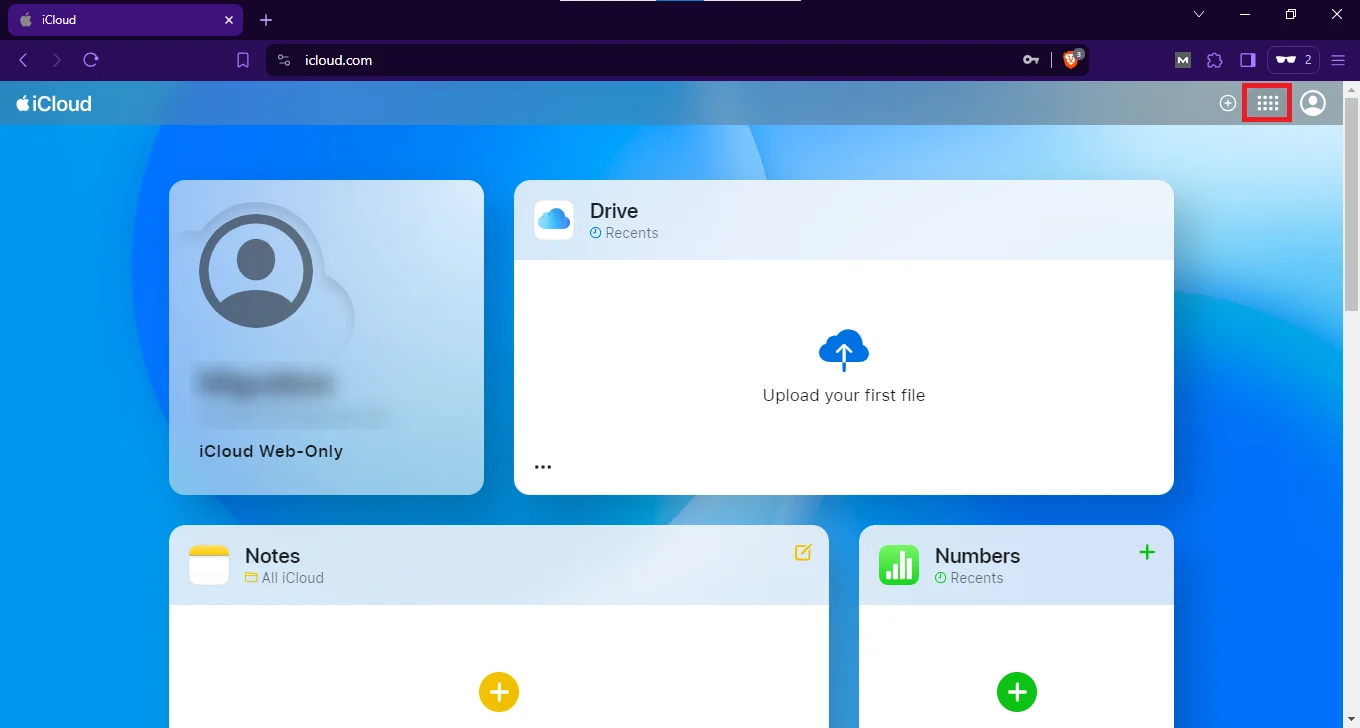Click the green circular plus in Numbers tile
The height and width of the screenshot is (728, 1360).
pos(1017,691)
